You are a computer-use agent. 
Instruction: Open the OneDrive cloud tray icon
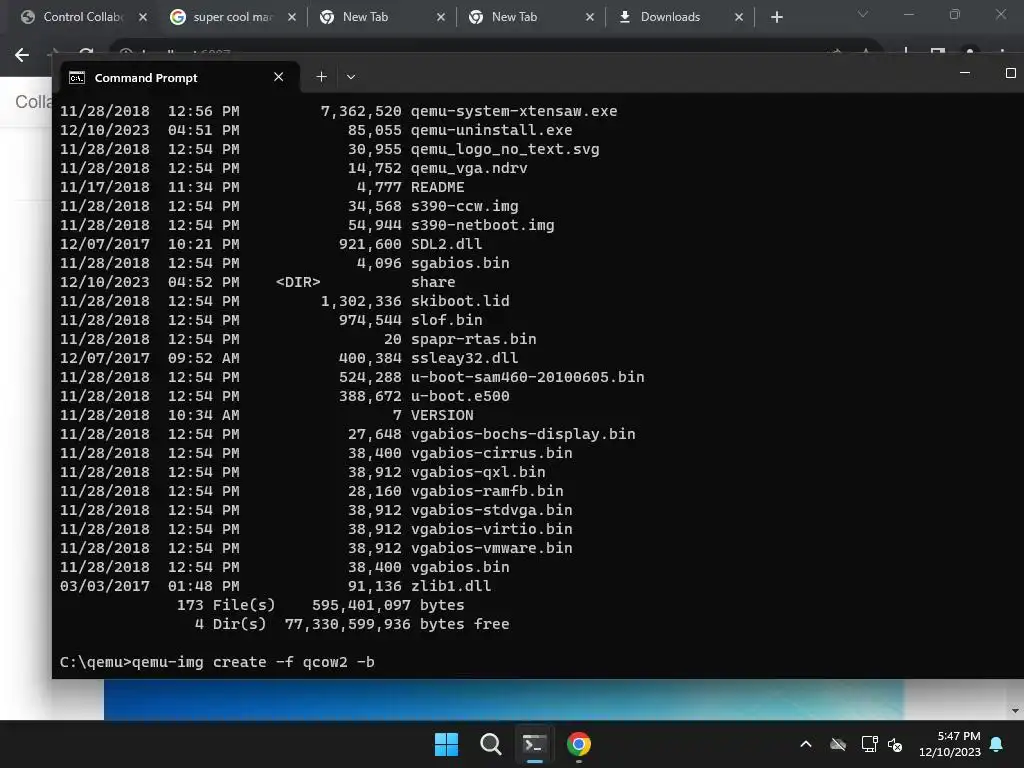tap(838, 744)
